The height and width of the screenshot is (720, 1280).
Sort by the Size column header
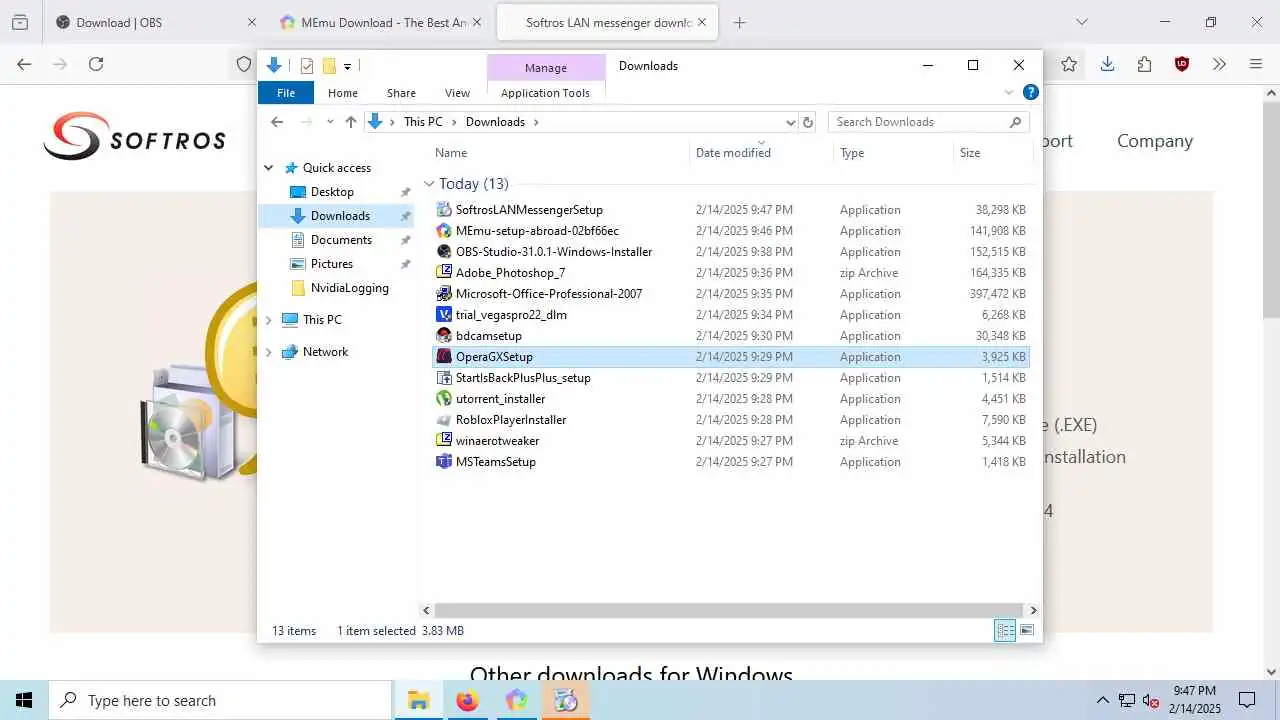970,153
